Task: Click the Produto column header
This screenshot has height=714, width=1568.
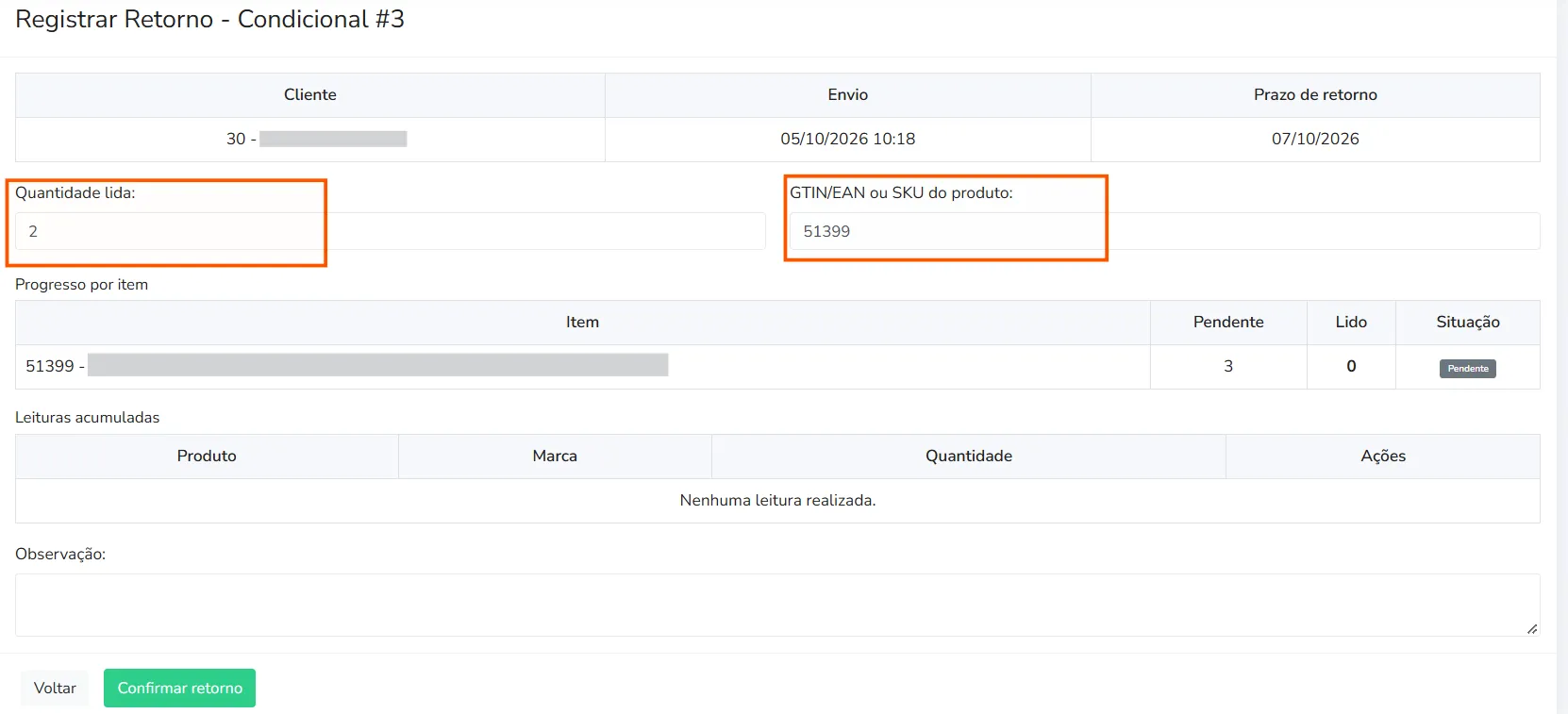Action: click(207, 456)
